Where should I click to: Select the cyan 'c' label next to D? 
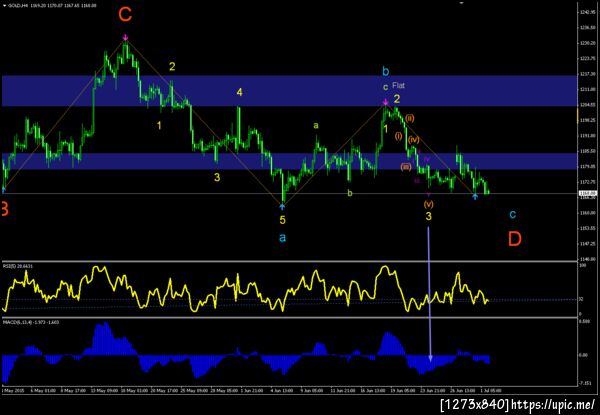point(513,214)
